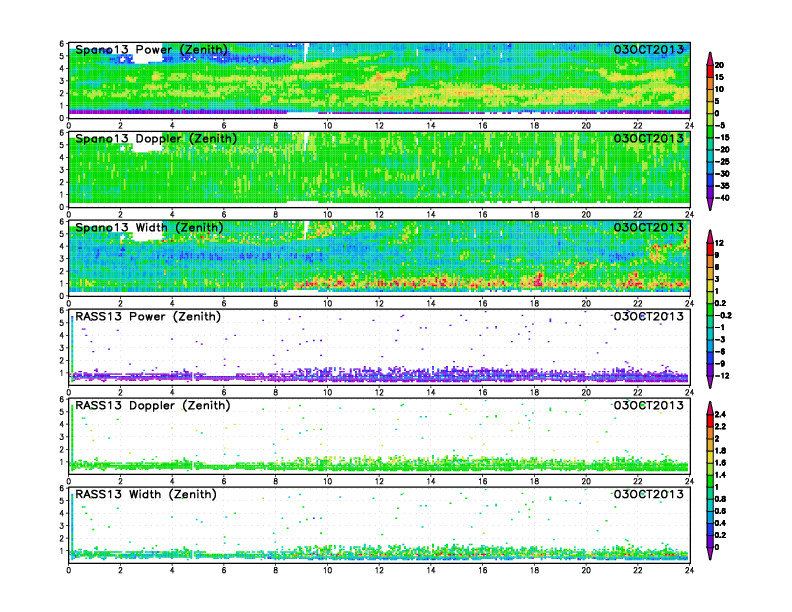This screenshot has width=792, height=612.
Task: Click the 03OCT2013 date in the Spano13 Doppler panel
Action: point(649,138)
